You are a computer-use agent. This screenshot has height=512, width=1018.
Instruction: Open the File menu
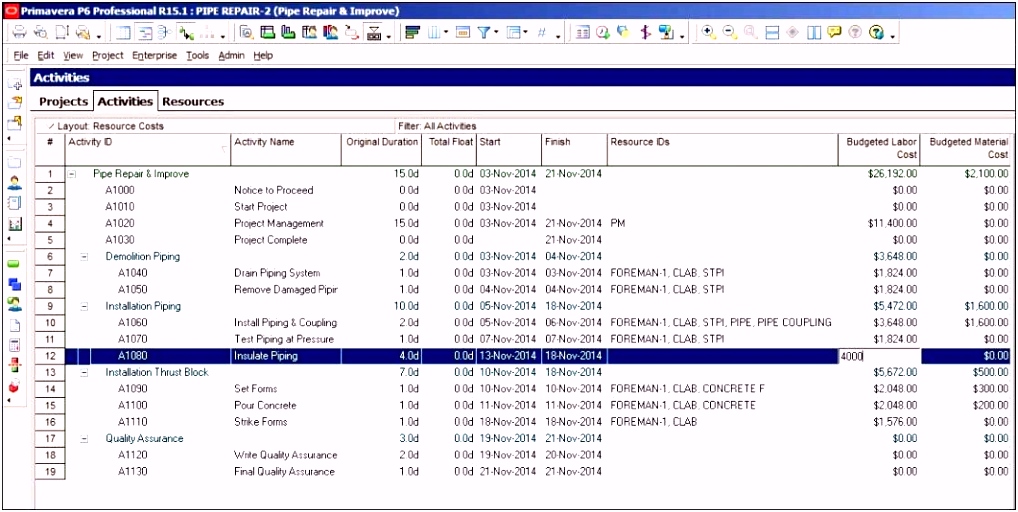coord(21,56)
